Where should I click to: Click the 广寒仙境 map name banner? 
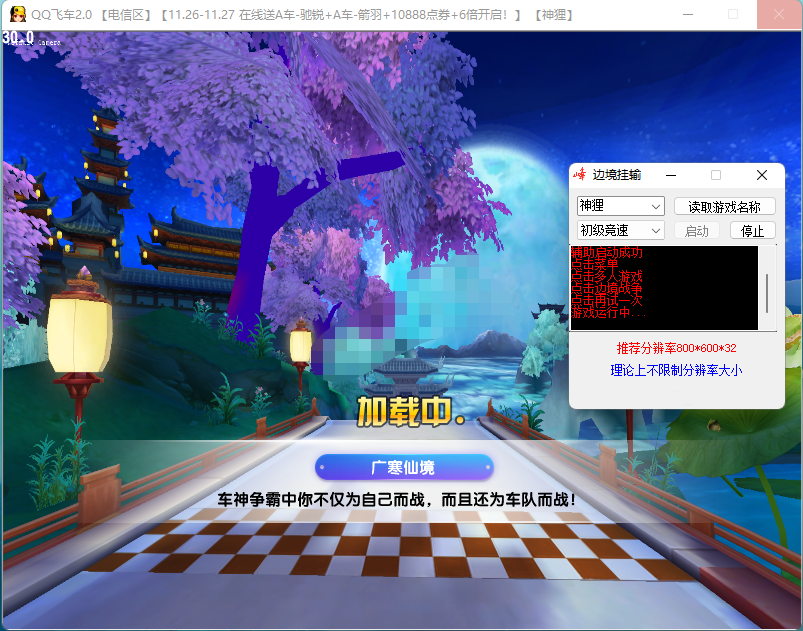tap(403, 467)
